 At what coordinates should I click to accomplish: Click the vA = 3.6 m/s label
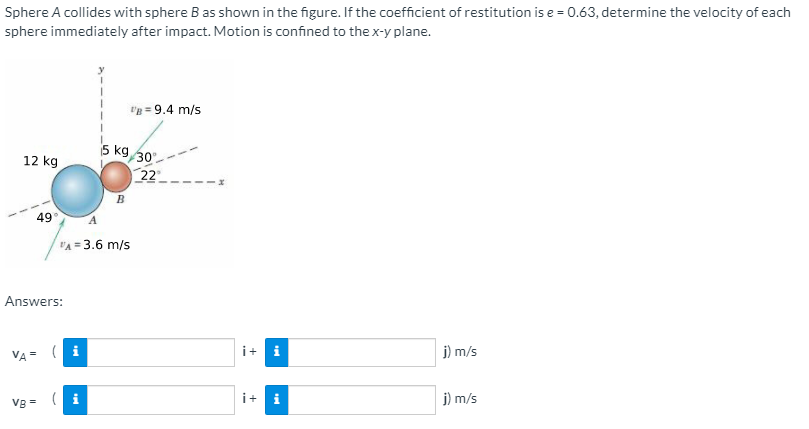[94, 245]
